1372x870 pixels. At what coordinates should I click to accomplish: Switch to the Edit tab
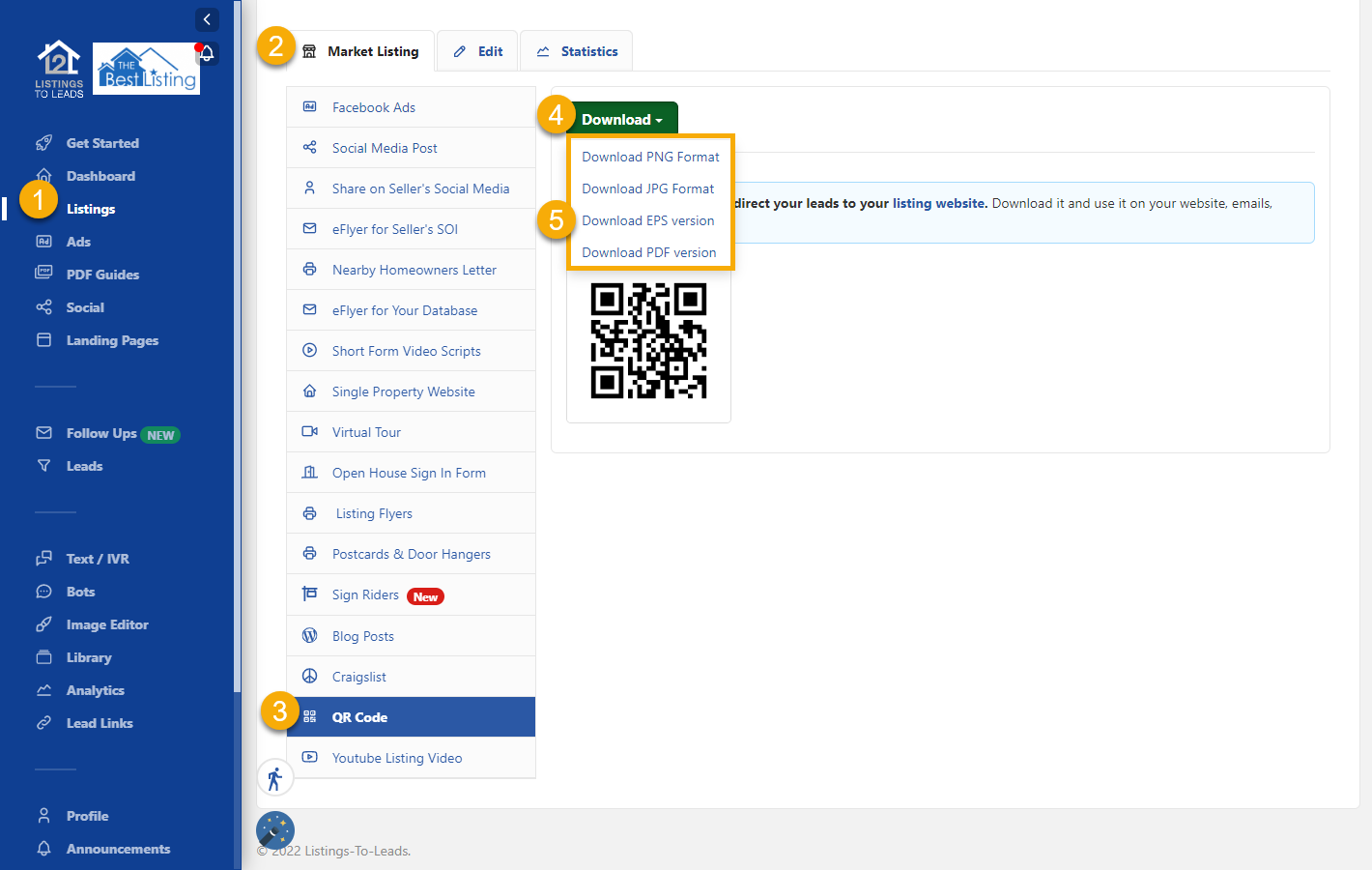coord(477,50)
